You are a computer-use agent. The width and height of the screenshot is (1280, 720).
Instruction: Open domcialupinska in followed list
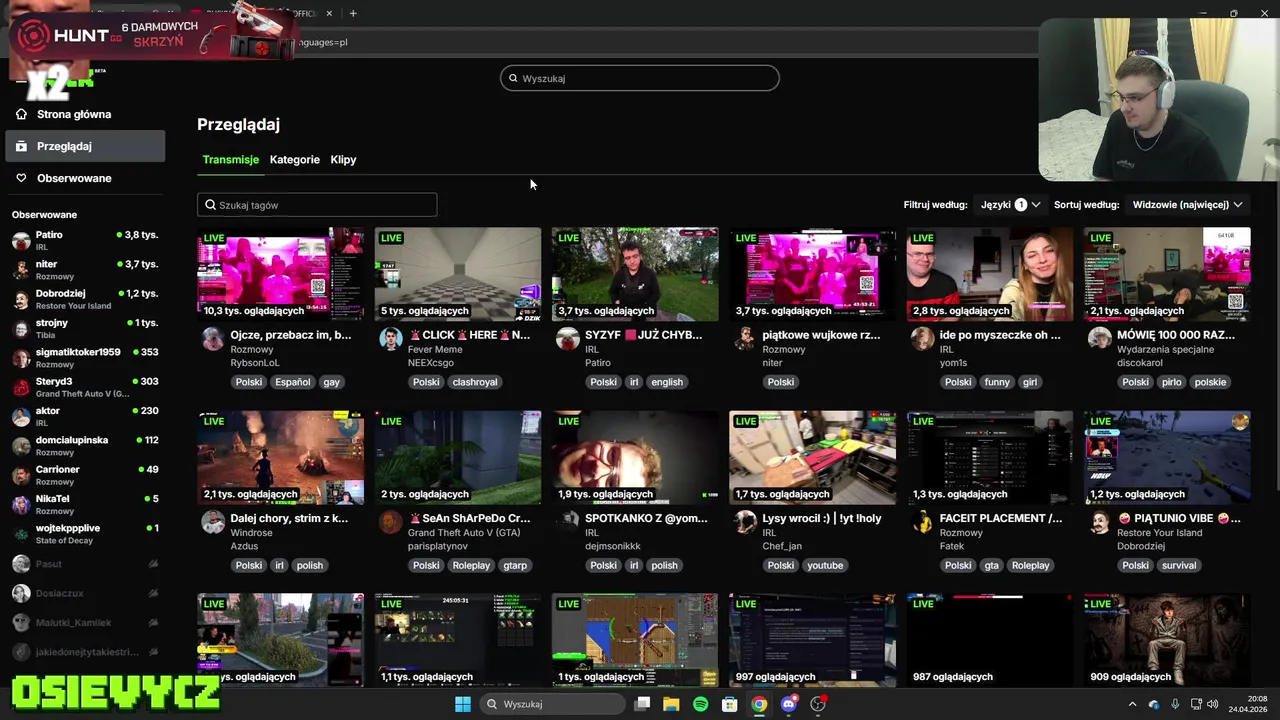pyautogui.click(x=85, y=446)
